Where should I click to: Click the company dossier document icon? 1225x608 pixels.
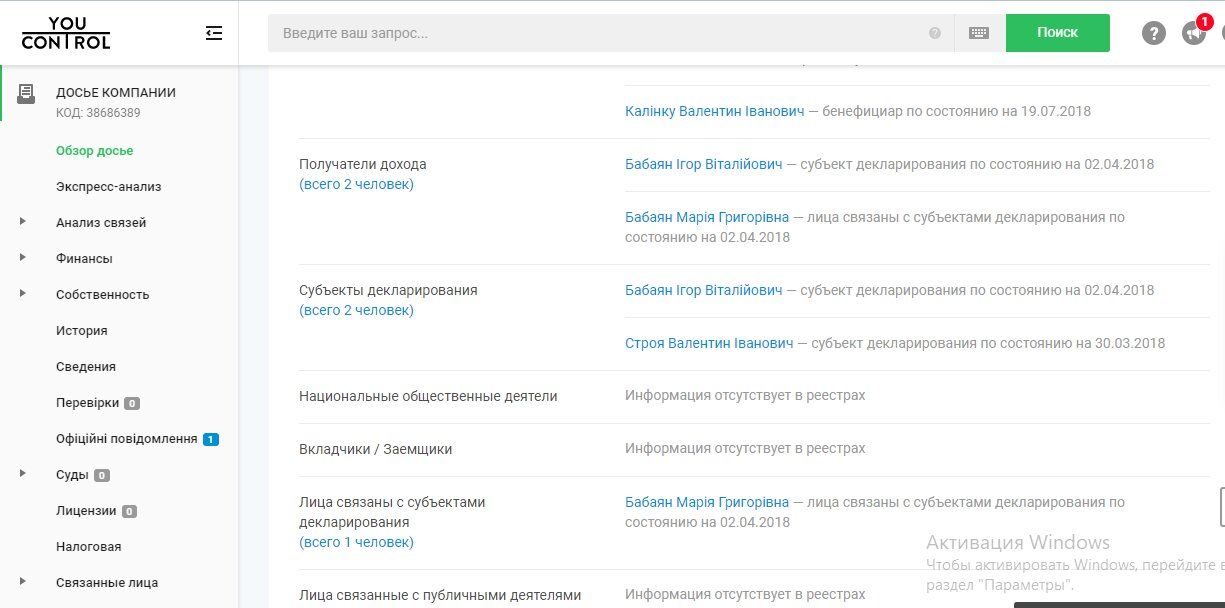[26, 93]
